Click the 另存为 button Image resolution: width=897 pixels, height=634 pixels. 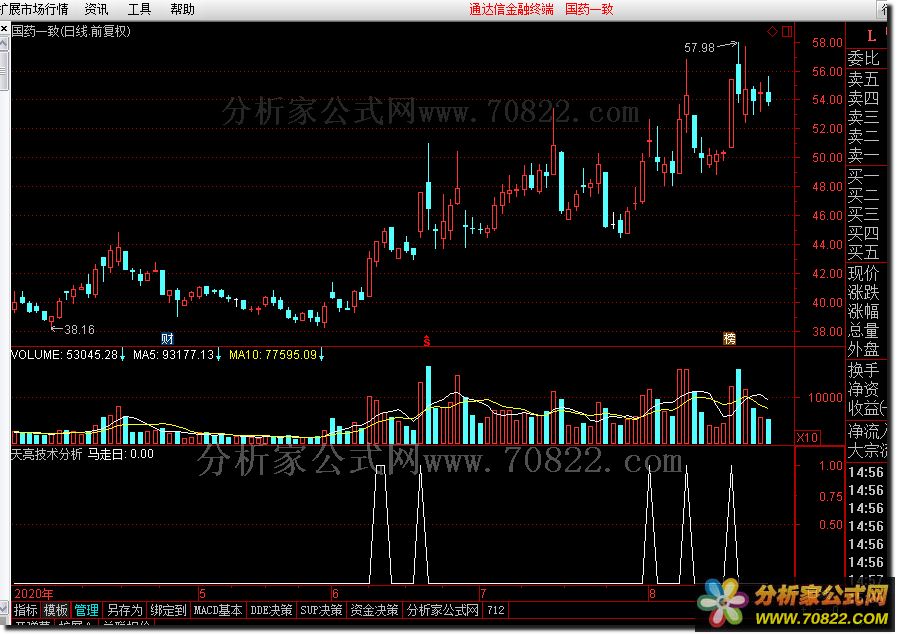(x=125, y=610)
